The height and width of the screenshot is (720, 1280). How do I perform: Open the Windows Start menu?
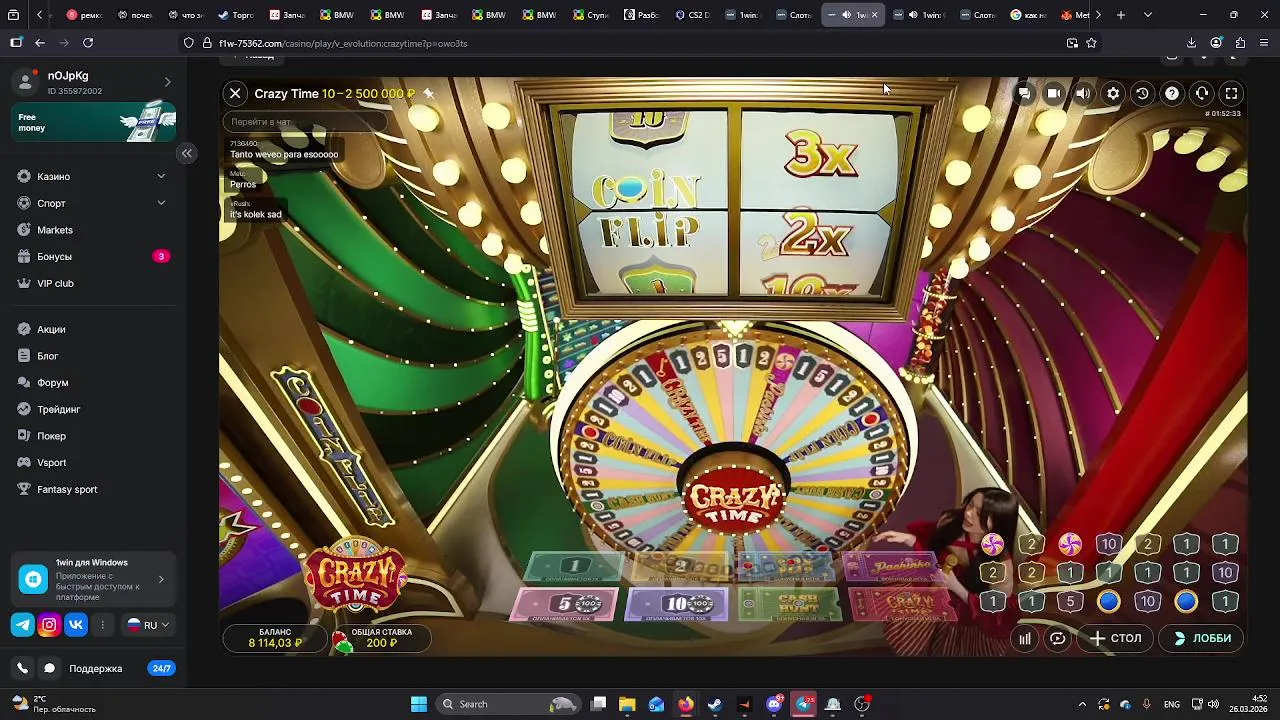coord(419,704)
